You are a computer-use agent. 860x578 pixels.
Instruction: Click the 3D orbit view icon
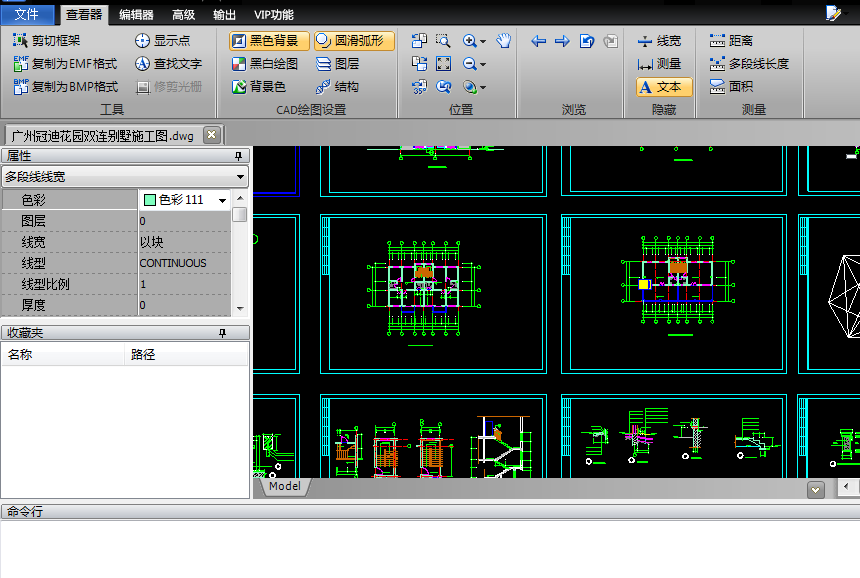tap(469, 87)
